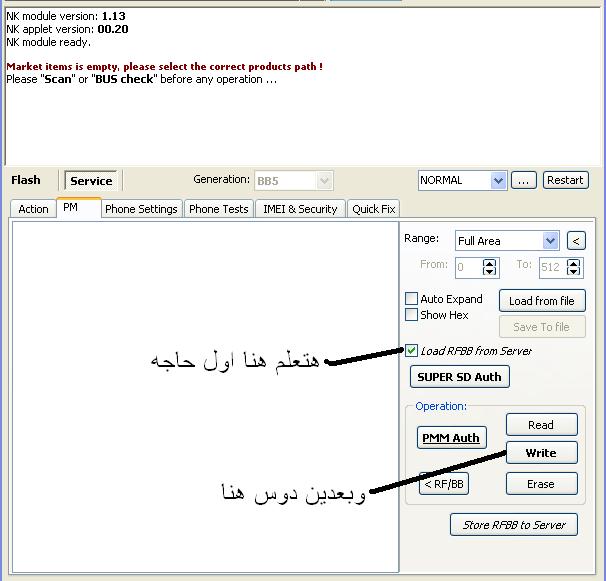Image resolution: width=606 pixels, height=581 pixels.
Task: Increase the From value with up arrow
Action: point(489,263)
